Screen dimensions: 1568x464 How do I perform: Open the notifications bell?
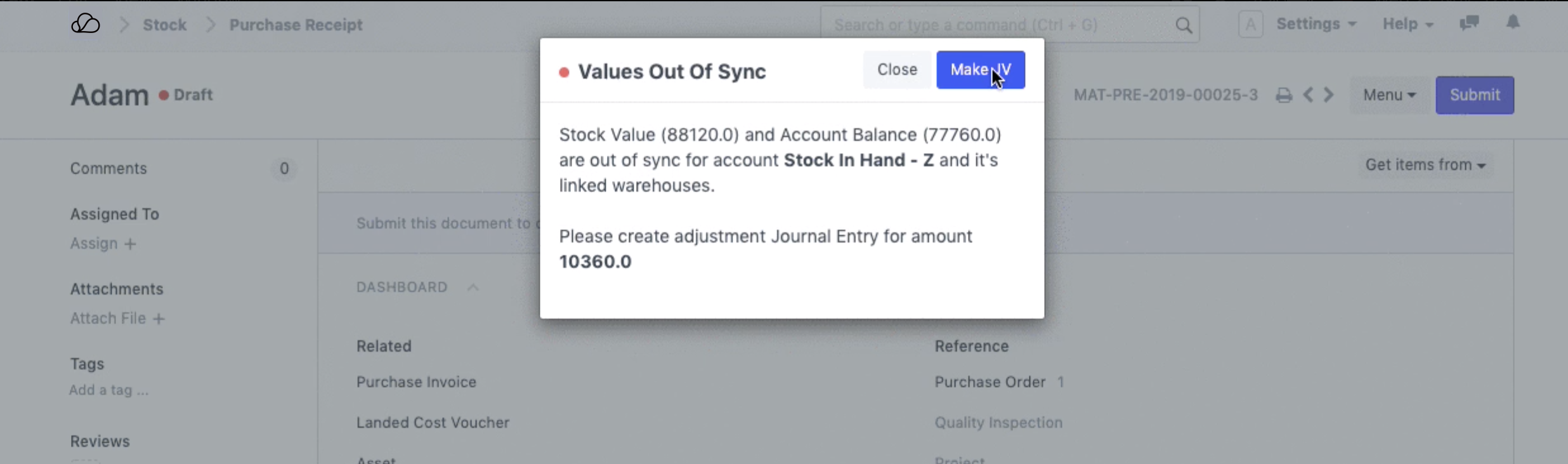[x=1513, y=23]
